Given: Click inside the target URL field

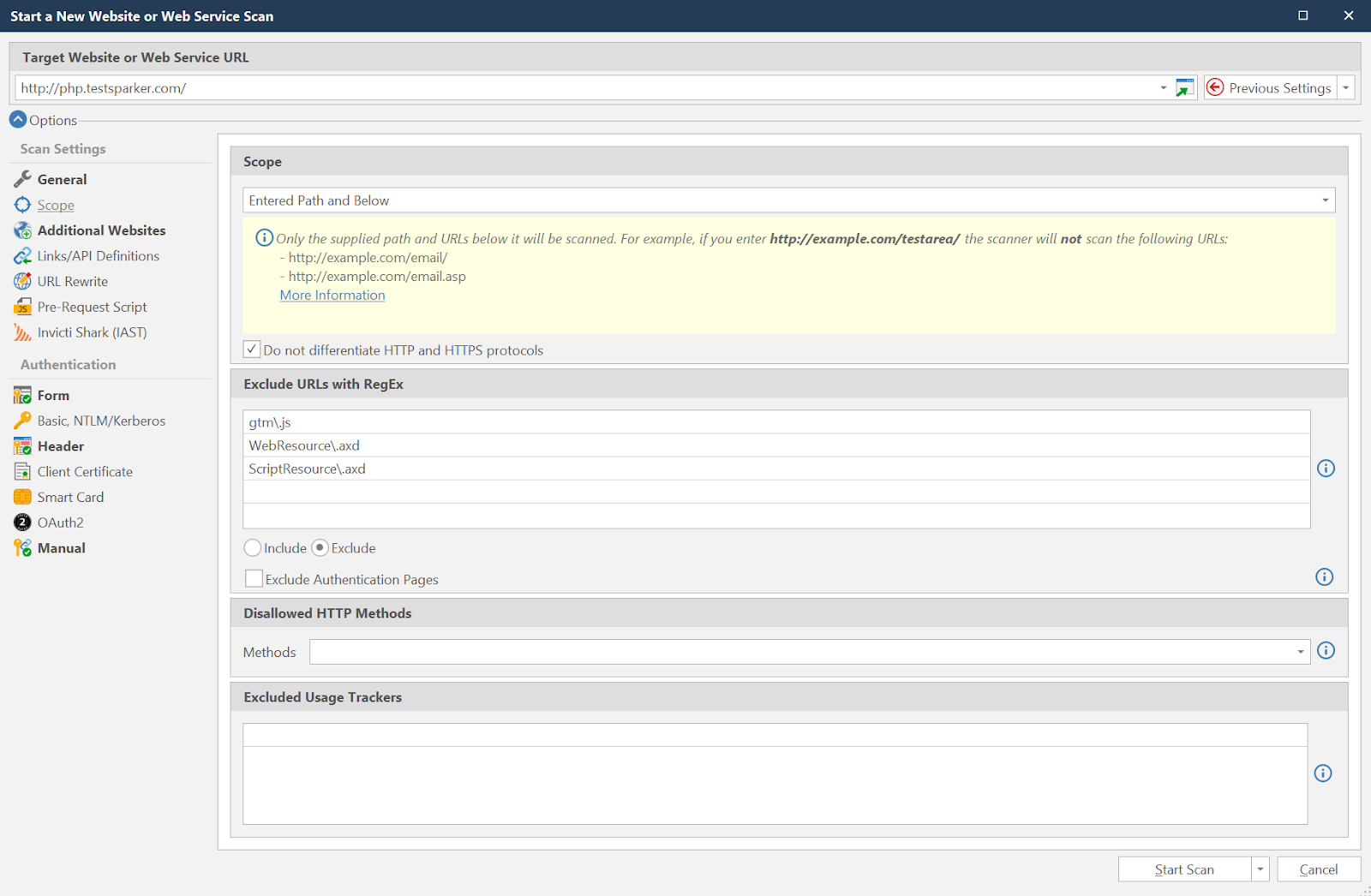Looking at the screenshot, I should tap(514, 87).
